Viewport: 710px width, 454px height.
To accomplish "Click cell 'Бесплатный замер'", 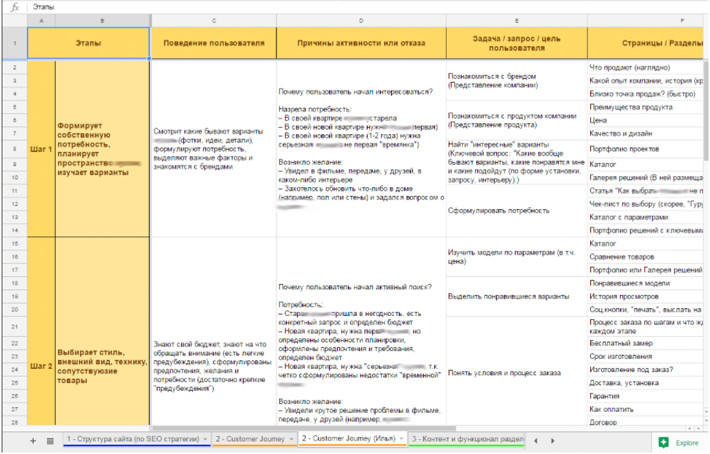I will pos(645,344).
